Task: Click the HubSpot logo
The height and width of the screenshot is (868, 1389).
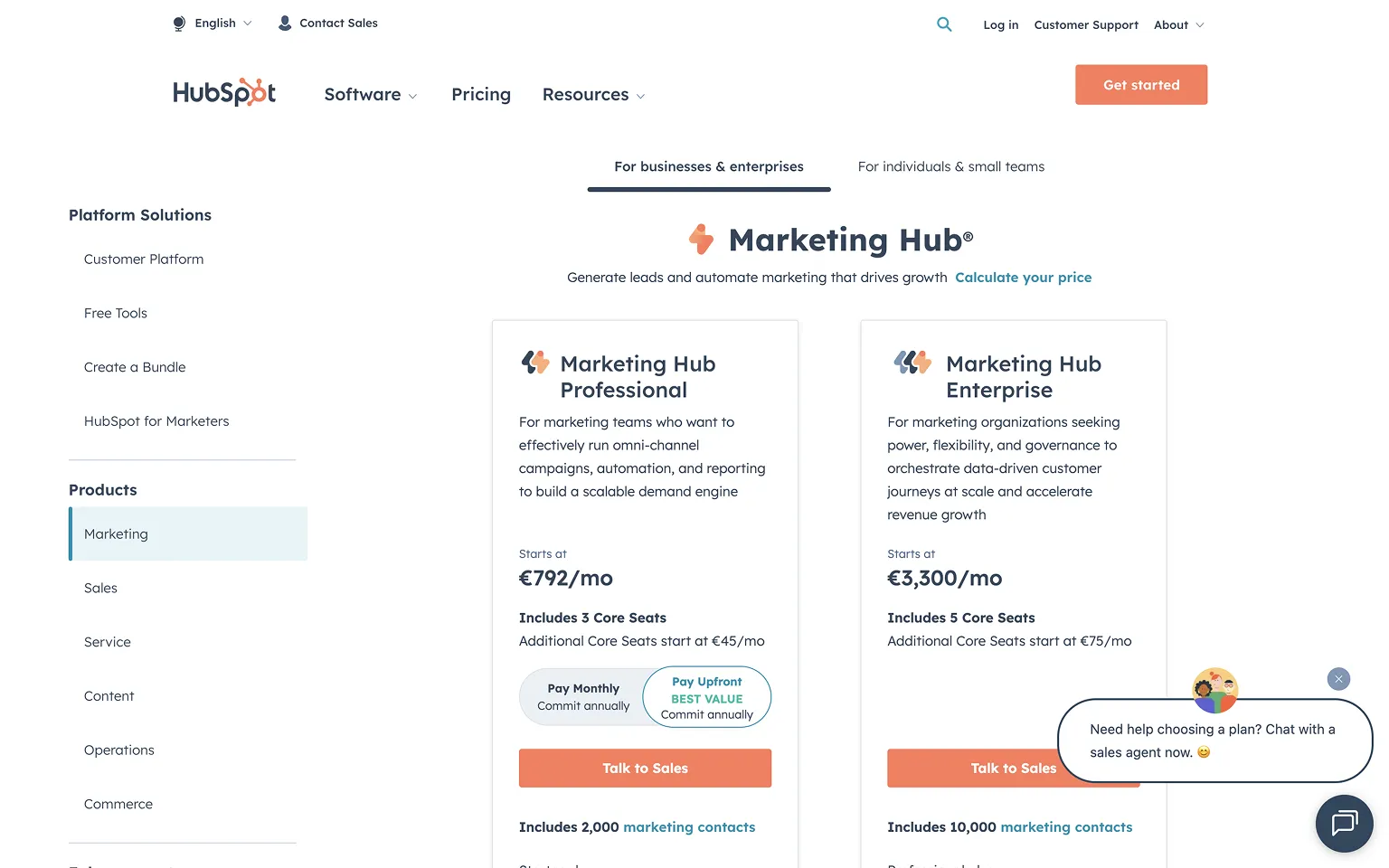Action: [224, 92]
